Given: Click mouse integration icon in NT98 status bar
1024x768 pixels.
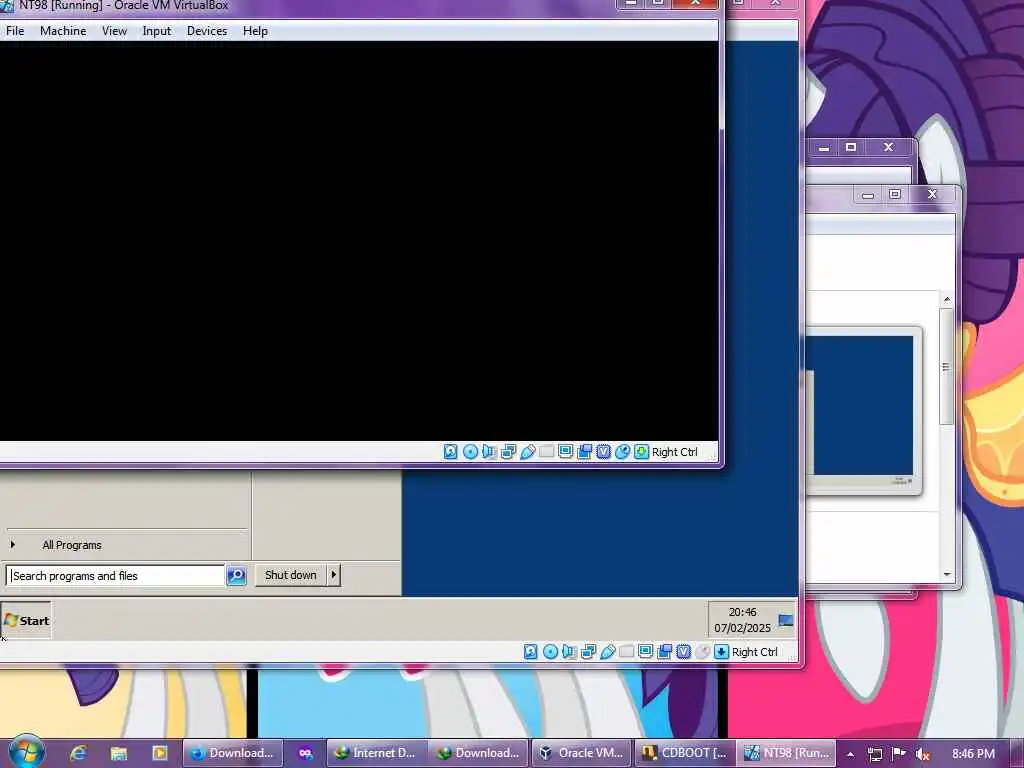Looking at the screenshot, I should click(622, 451).
